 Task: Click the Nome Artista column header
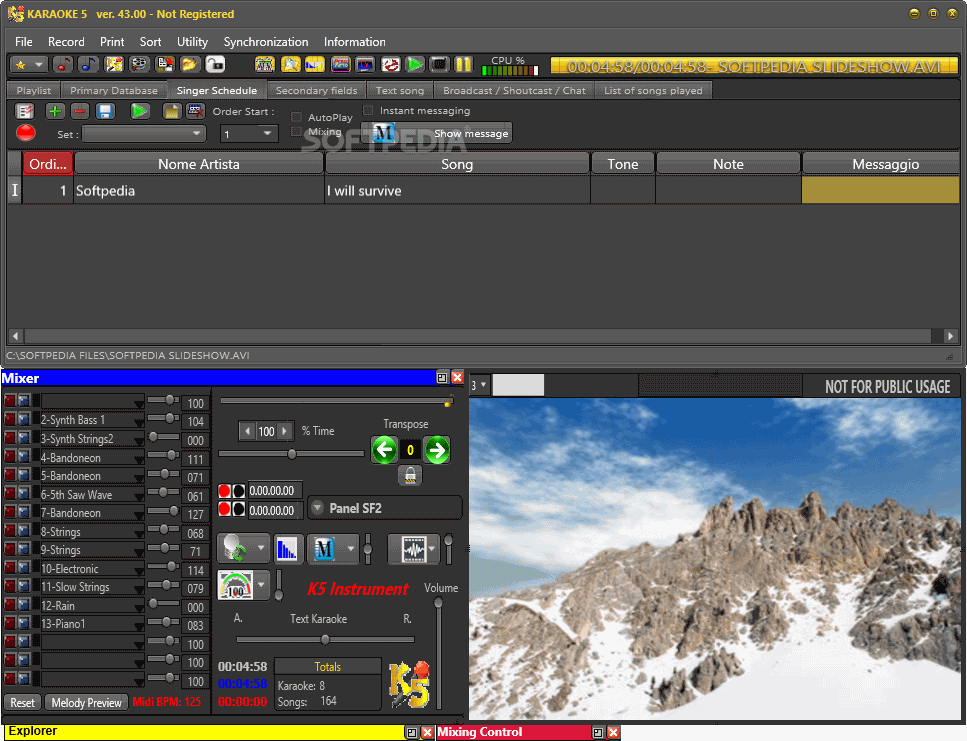click(x=199, y=164)
